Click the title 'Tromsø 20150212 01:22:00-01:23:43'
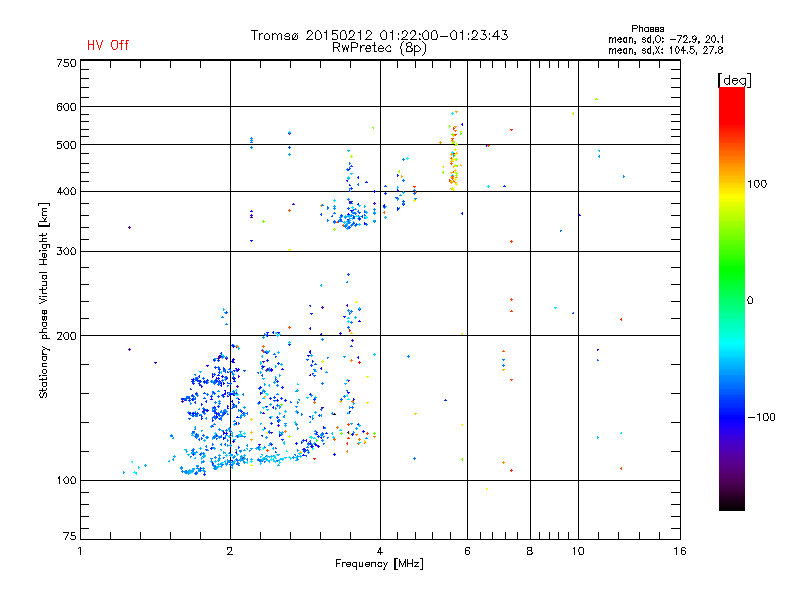The width and height of the screenshot is (800, 600). click(379, 35)
